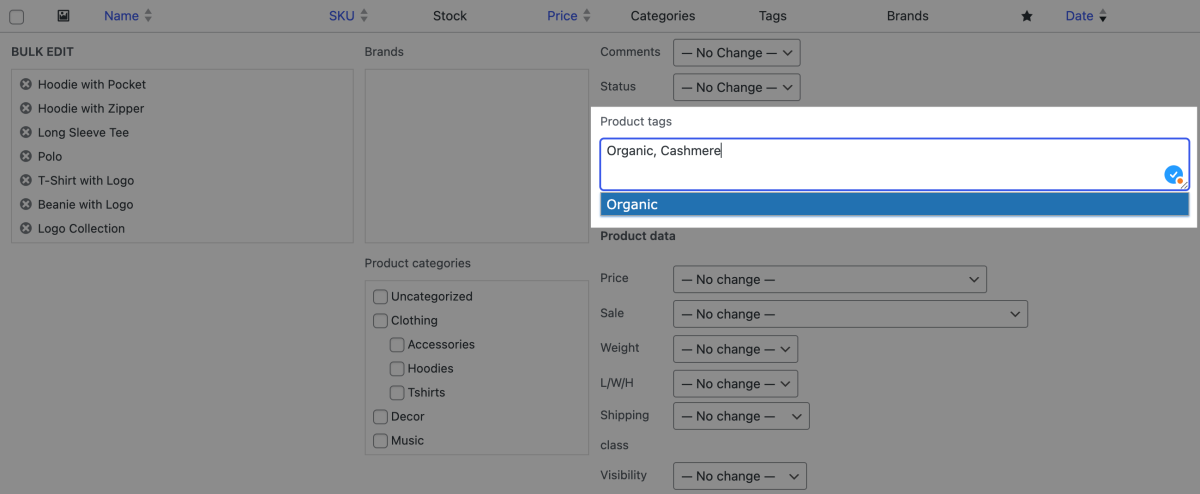1200x494 pixels.
Task: Choose the Organic tag suggestion
Action: (894, 204)
